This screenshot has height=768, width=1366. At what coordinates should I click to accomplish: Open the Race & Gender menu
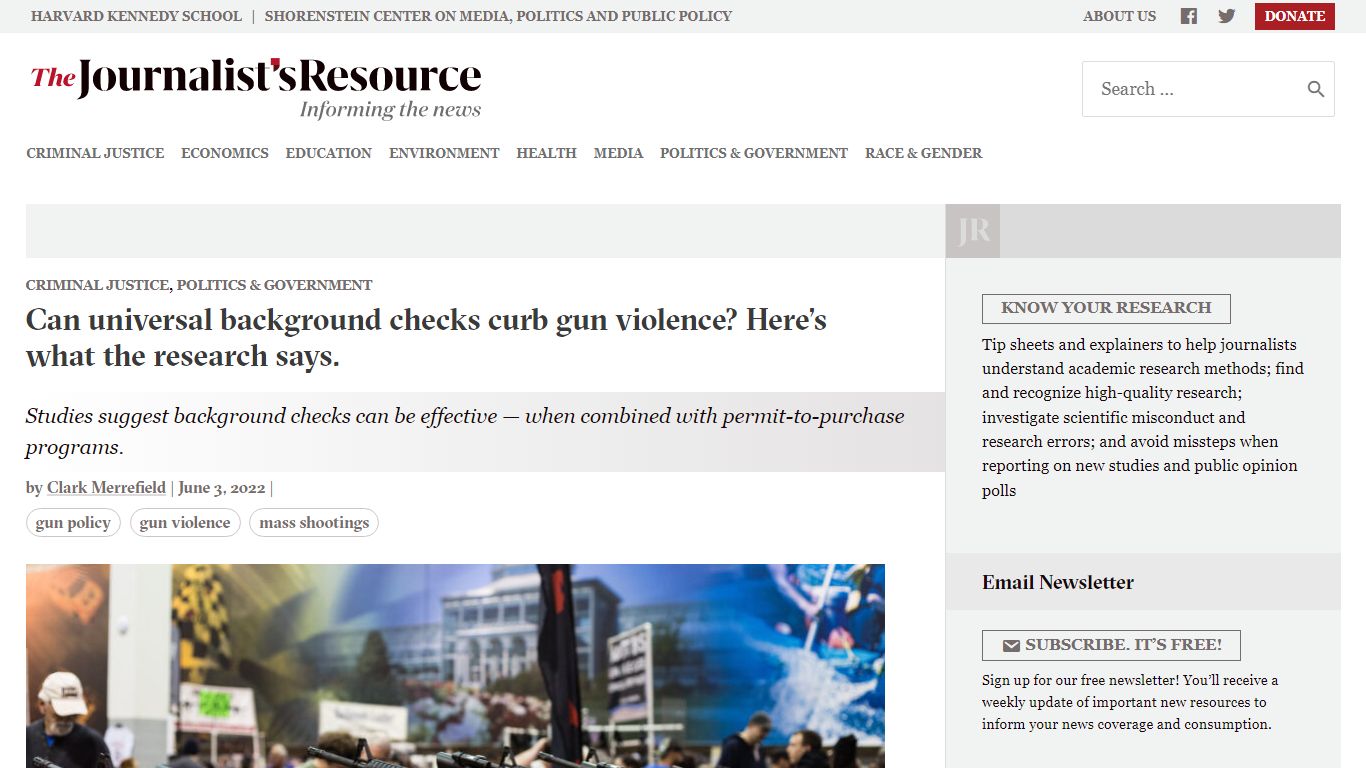coord(923,153)
